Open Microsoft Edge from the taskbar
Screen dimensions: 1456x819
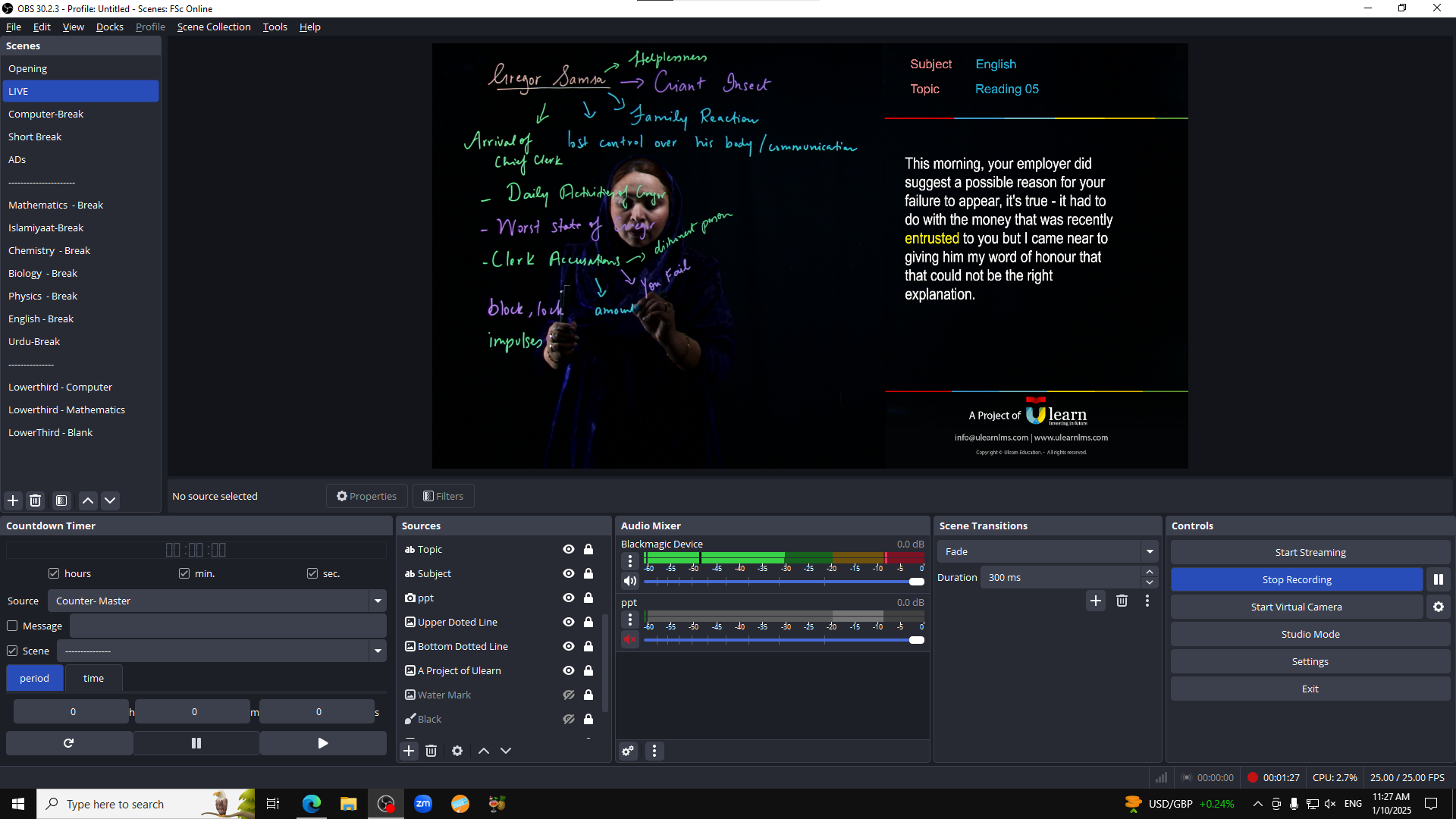point(312,804)
